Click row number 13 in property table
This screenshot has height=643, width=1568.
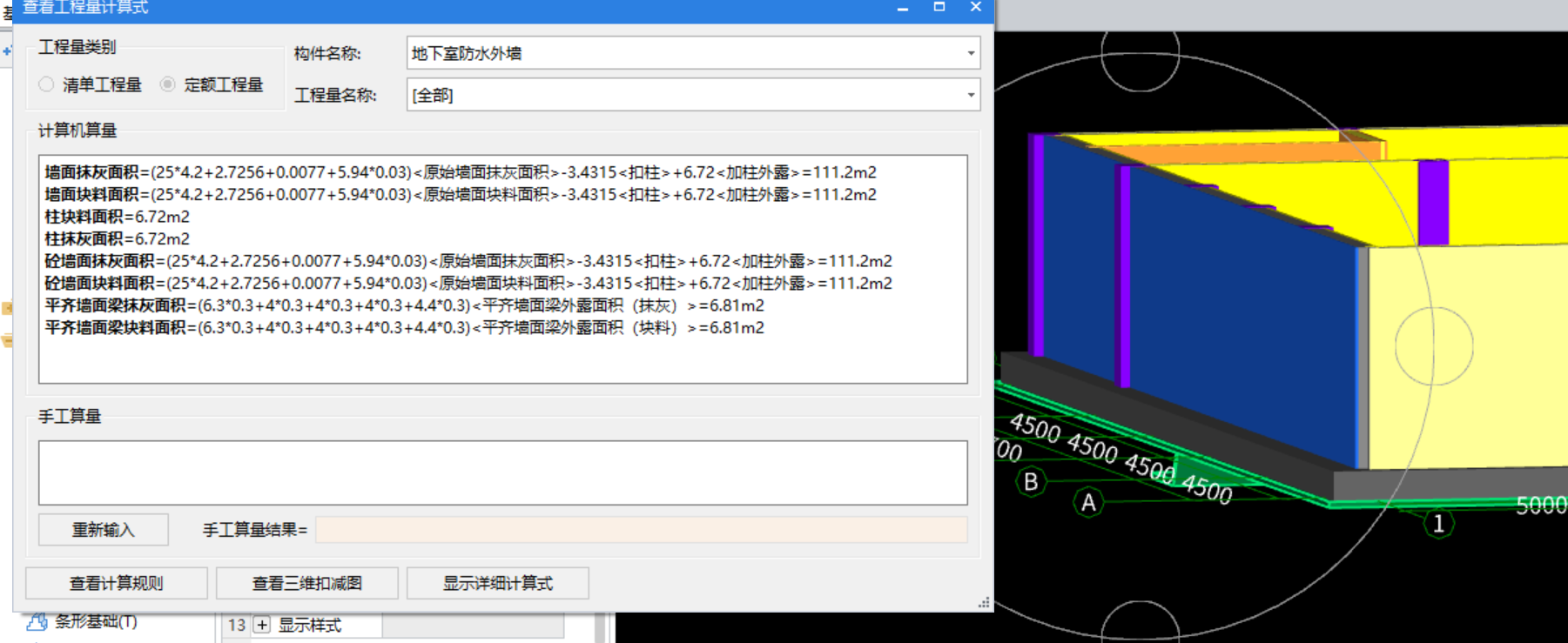(x=236, y=625)
